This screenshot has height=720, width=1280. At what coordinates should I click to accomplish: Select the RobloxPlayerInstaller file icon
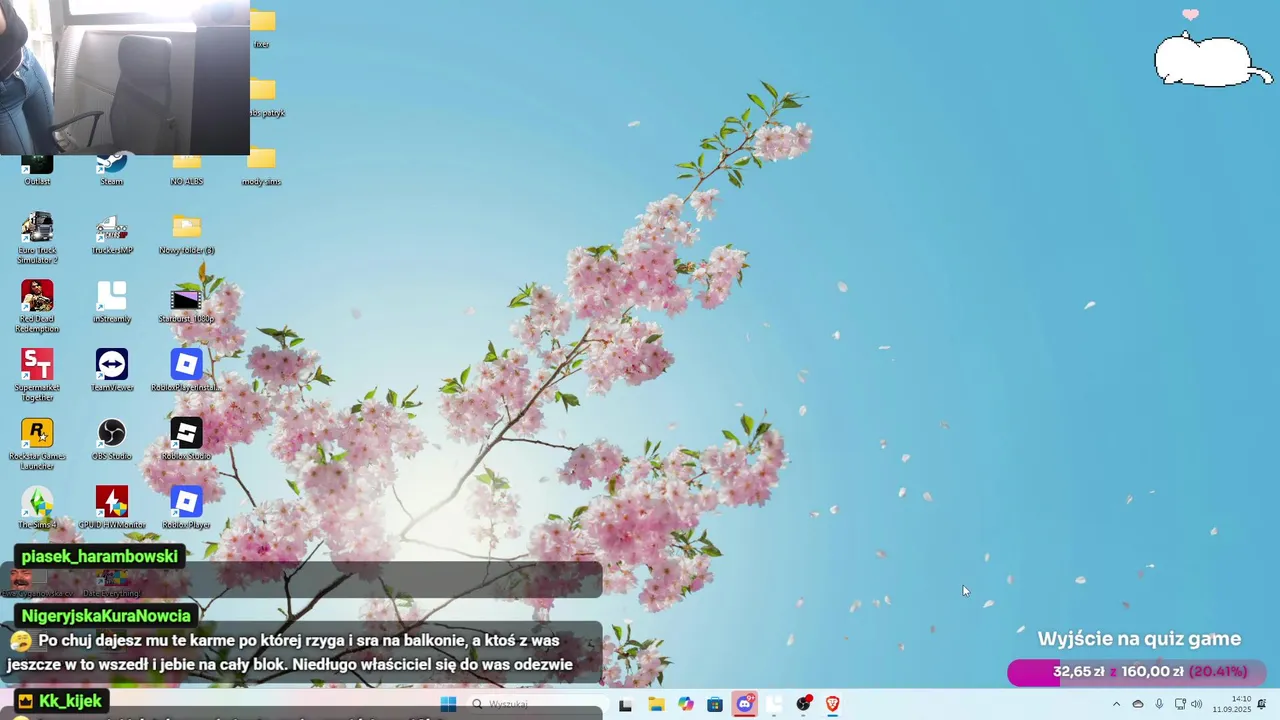coord(186,370)
